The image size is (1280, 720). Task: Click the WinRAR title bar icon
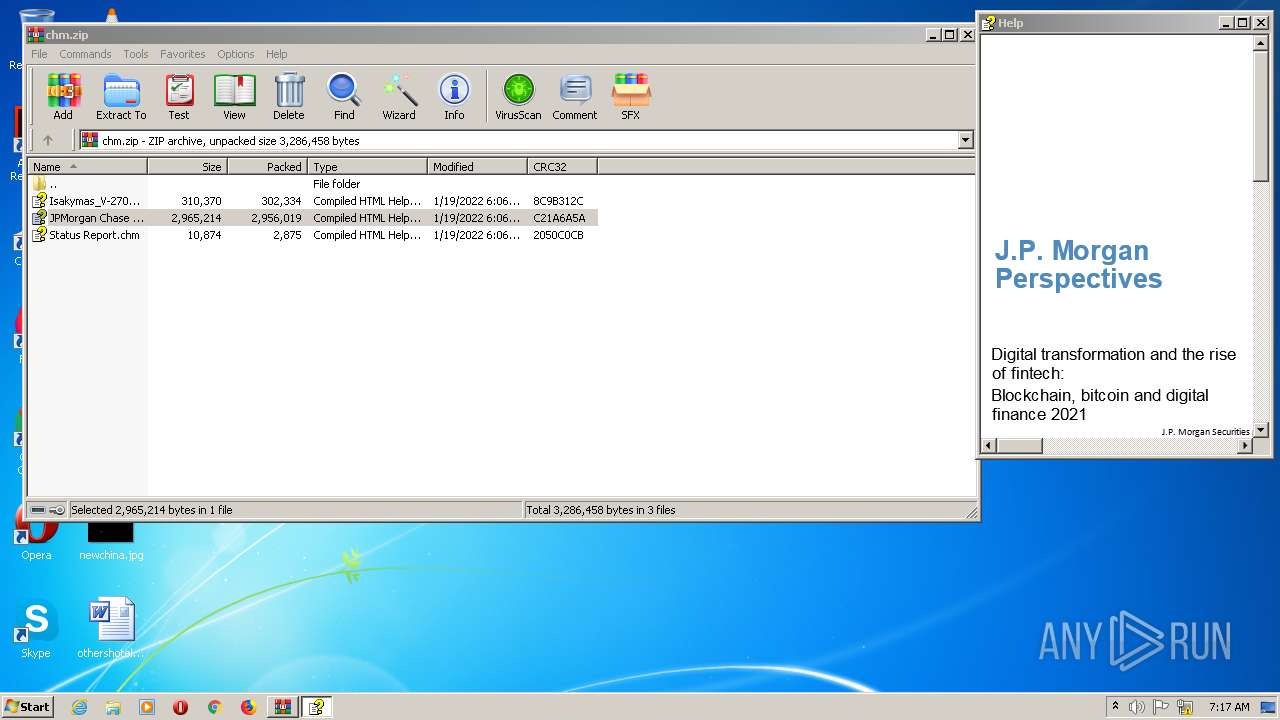point(36,35)
